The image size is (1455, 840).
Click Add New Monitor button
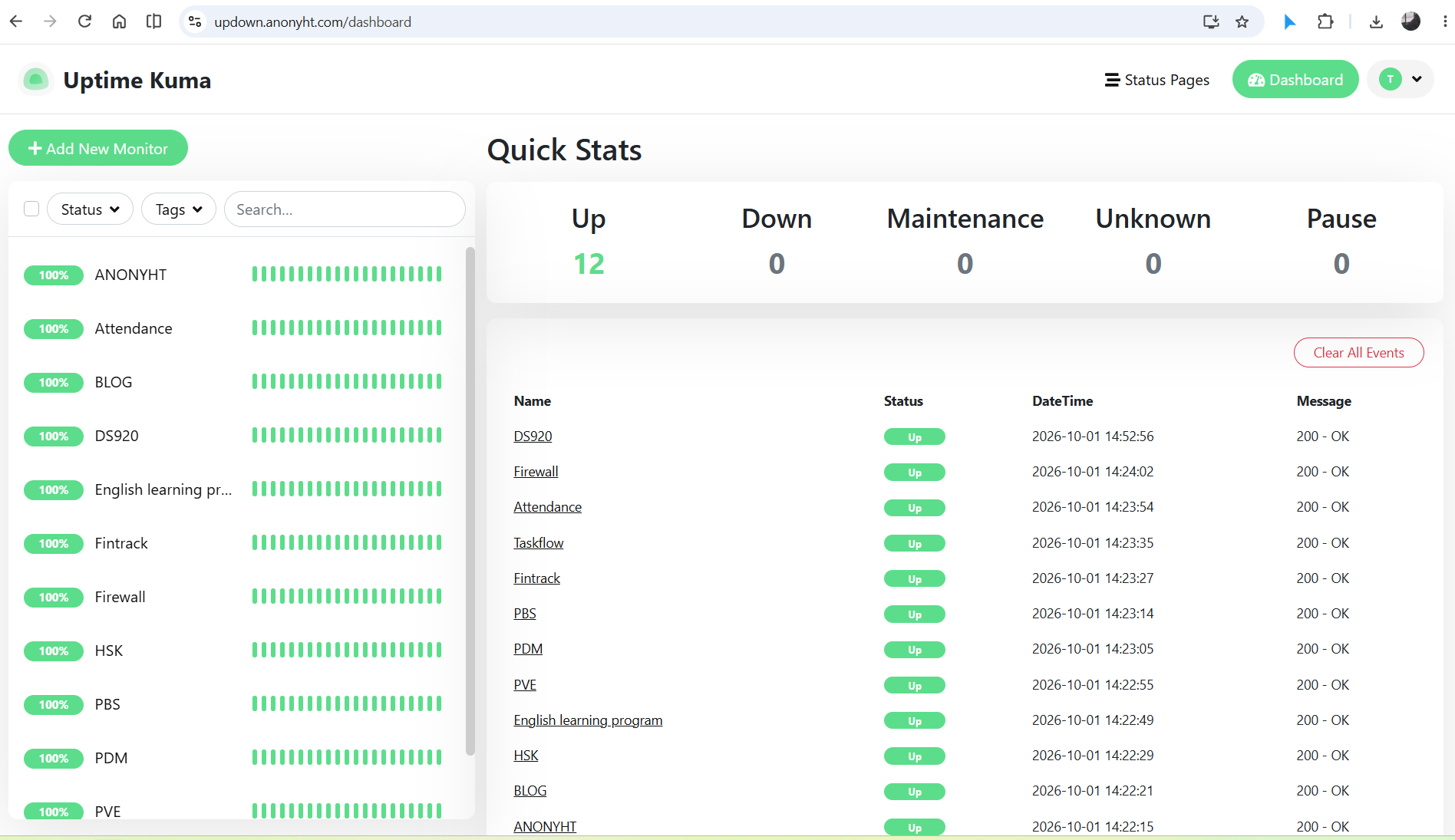pyautogui.click(x=98, y=147)
